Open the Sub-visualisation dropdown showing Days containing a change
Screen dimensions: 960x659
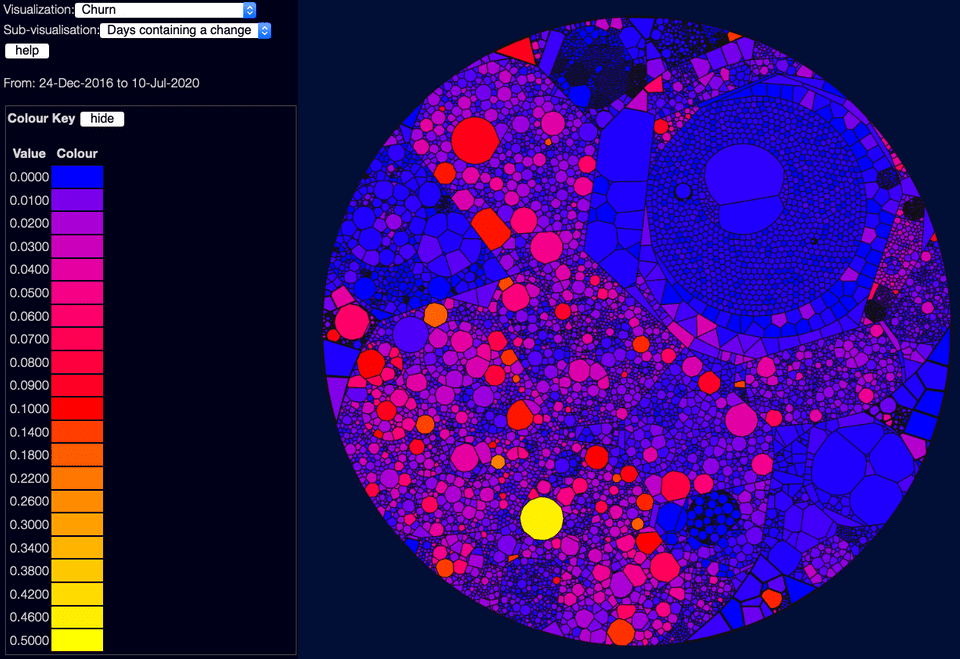(x=186, y=30)
